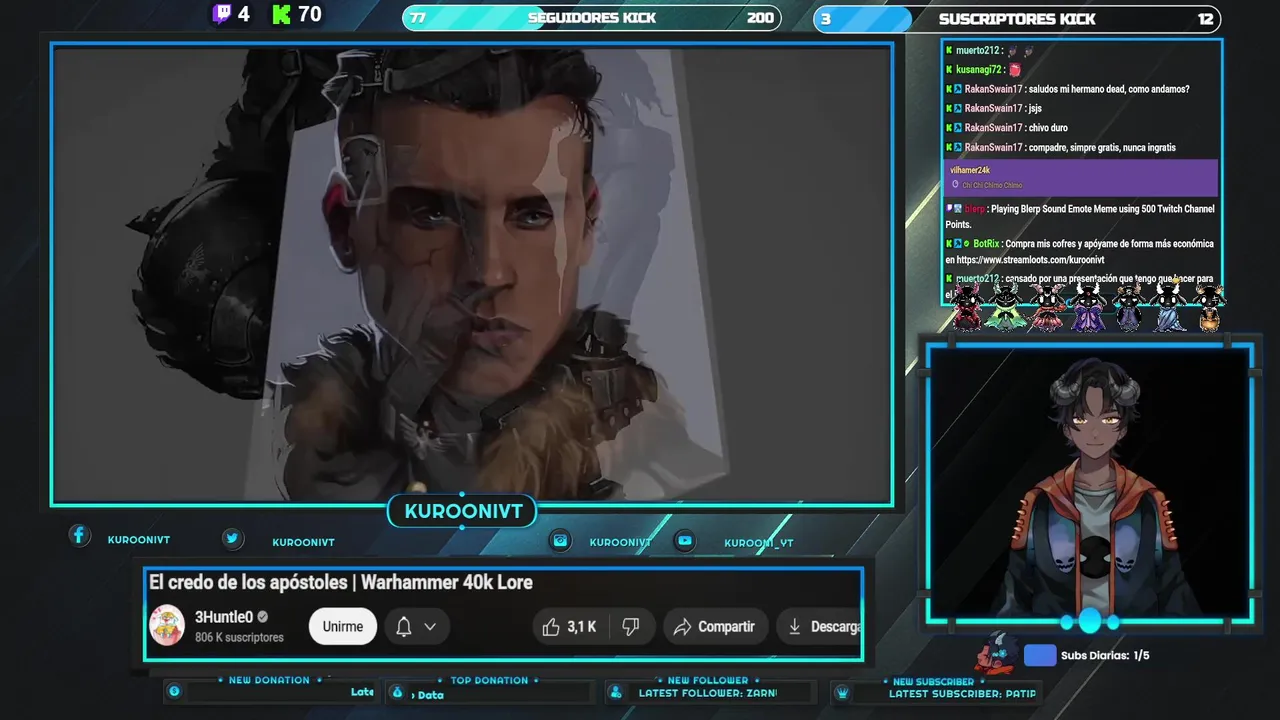Viewport: 1280px width, 720px height.
Task: Click the crown icon in New Subscriber
Action: click(842, 692)
